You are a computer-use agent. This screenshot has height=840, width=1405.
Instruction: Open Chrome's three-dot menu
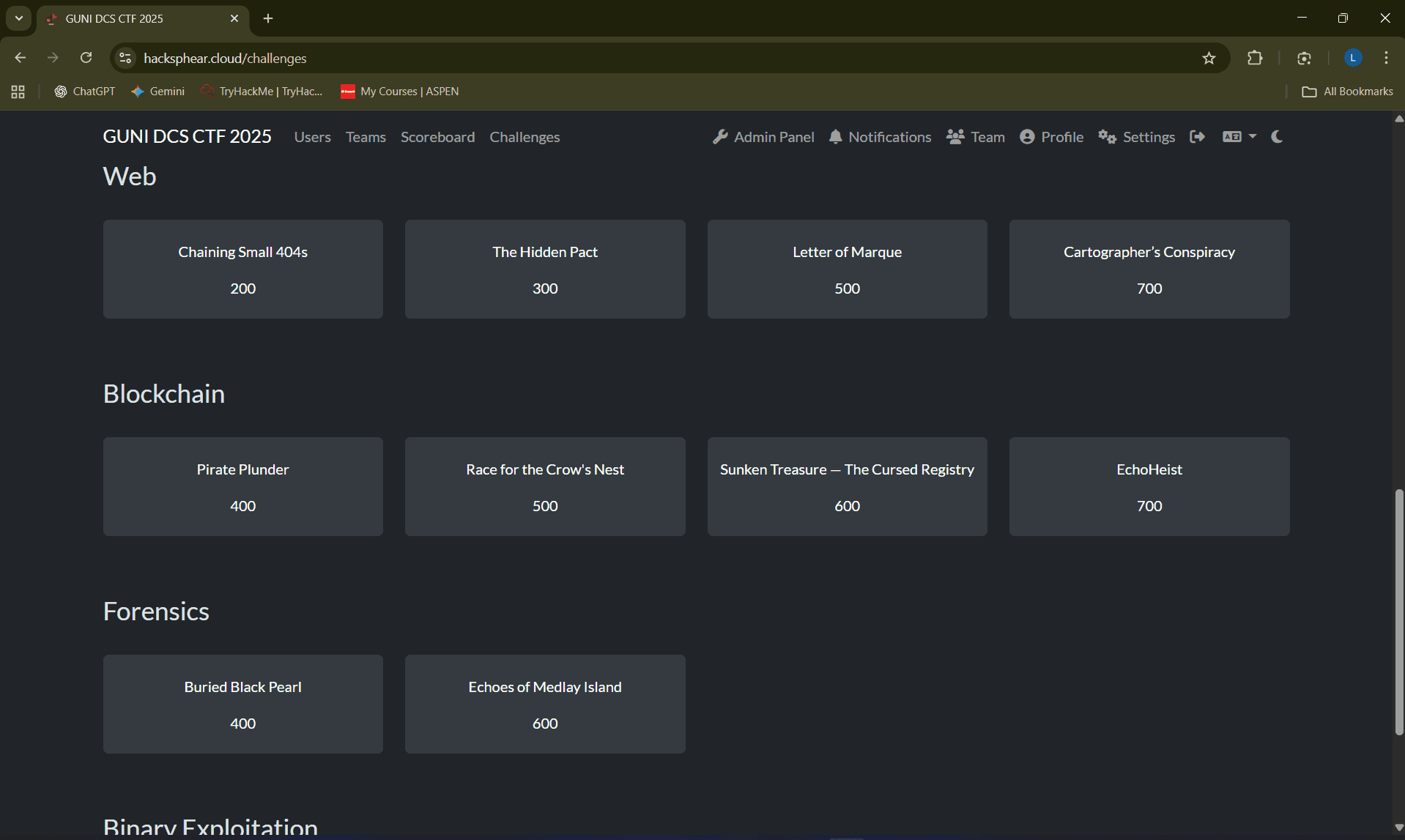coord(1387,58)
